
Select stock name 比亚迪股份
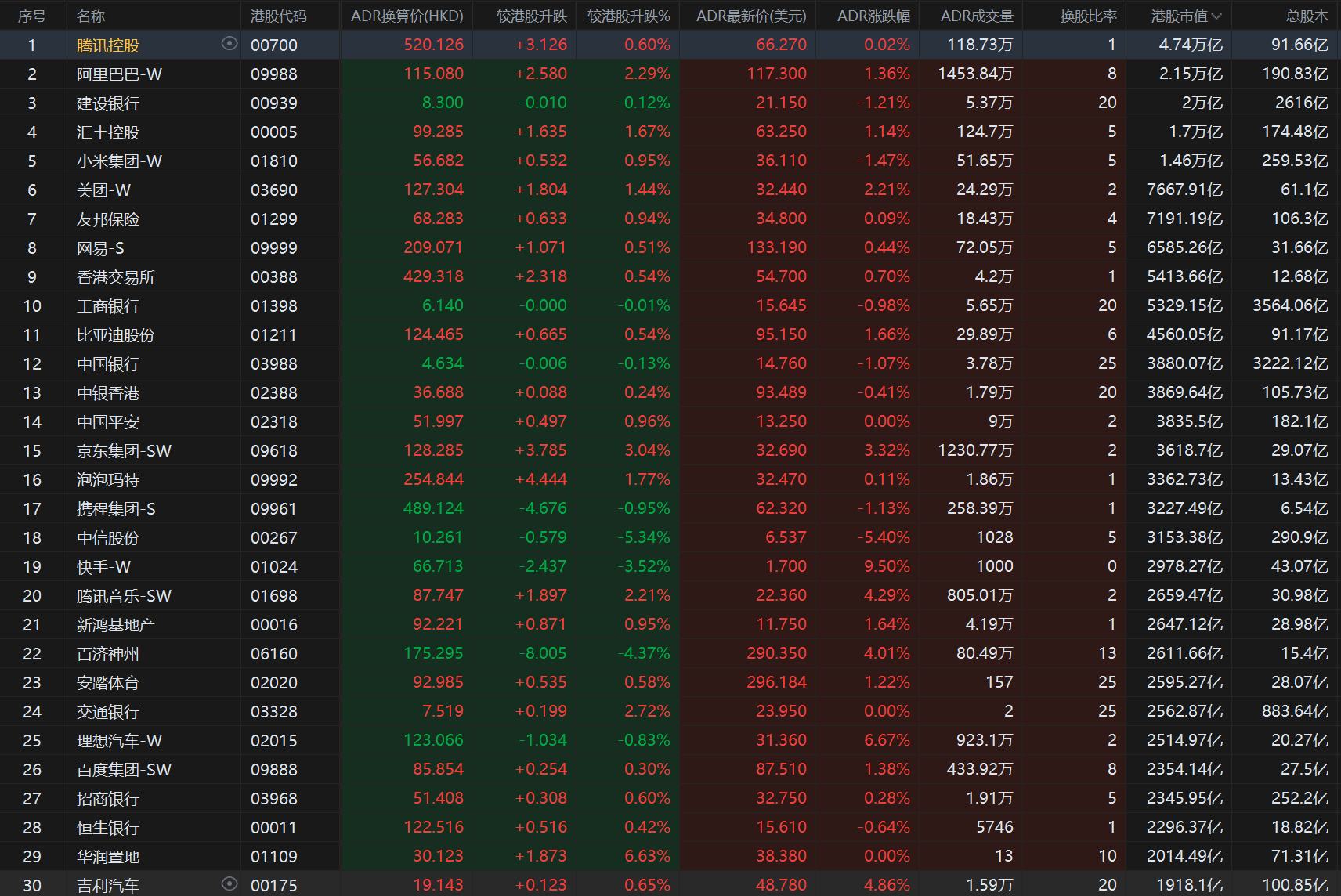pos(116,335)
